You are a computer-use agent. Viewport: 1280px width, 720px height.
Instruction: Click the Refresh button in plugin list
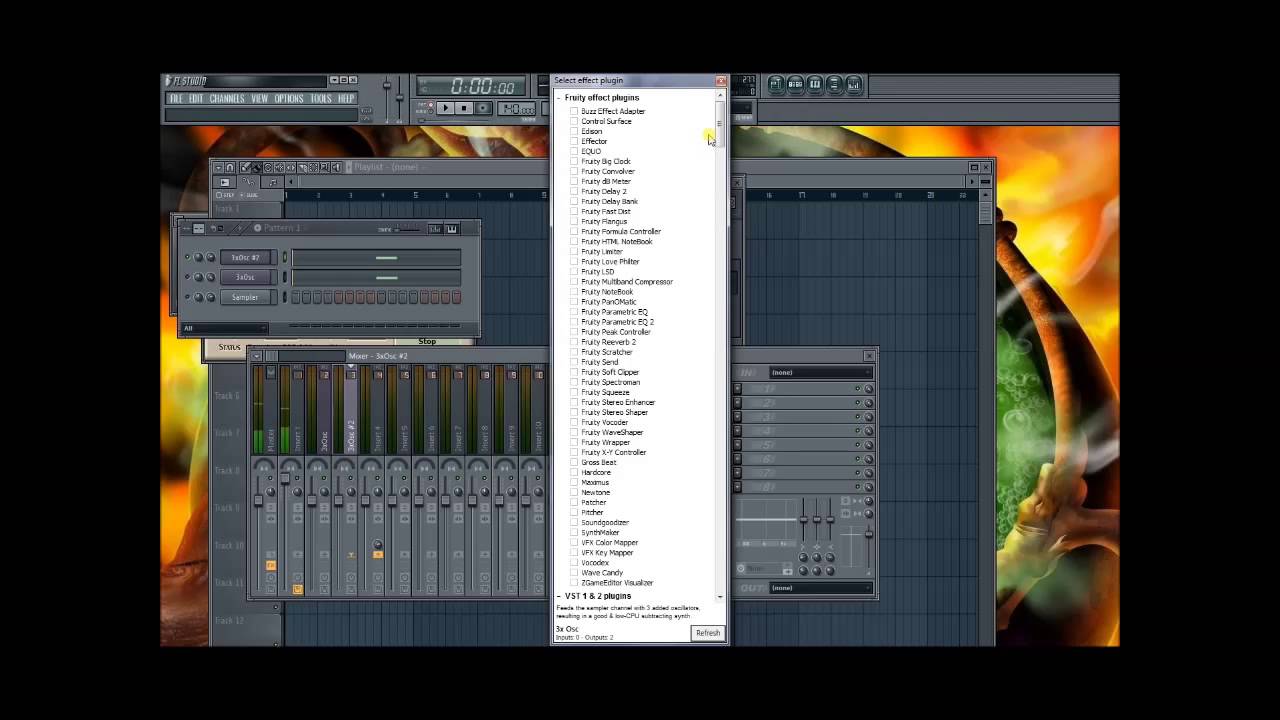click(x=707, y=633)
